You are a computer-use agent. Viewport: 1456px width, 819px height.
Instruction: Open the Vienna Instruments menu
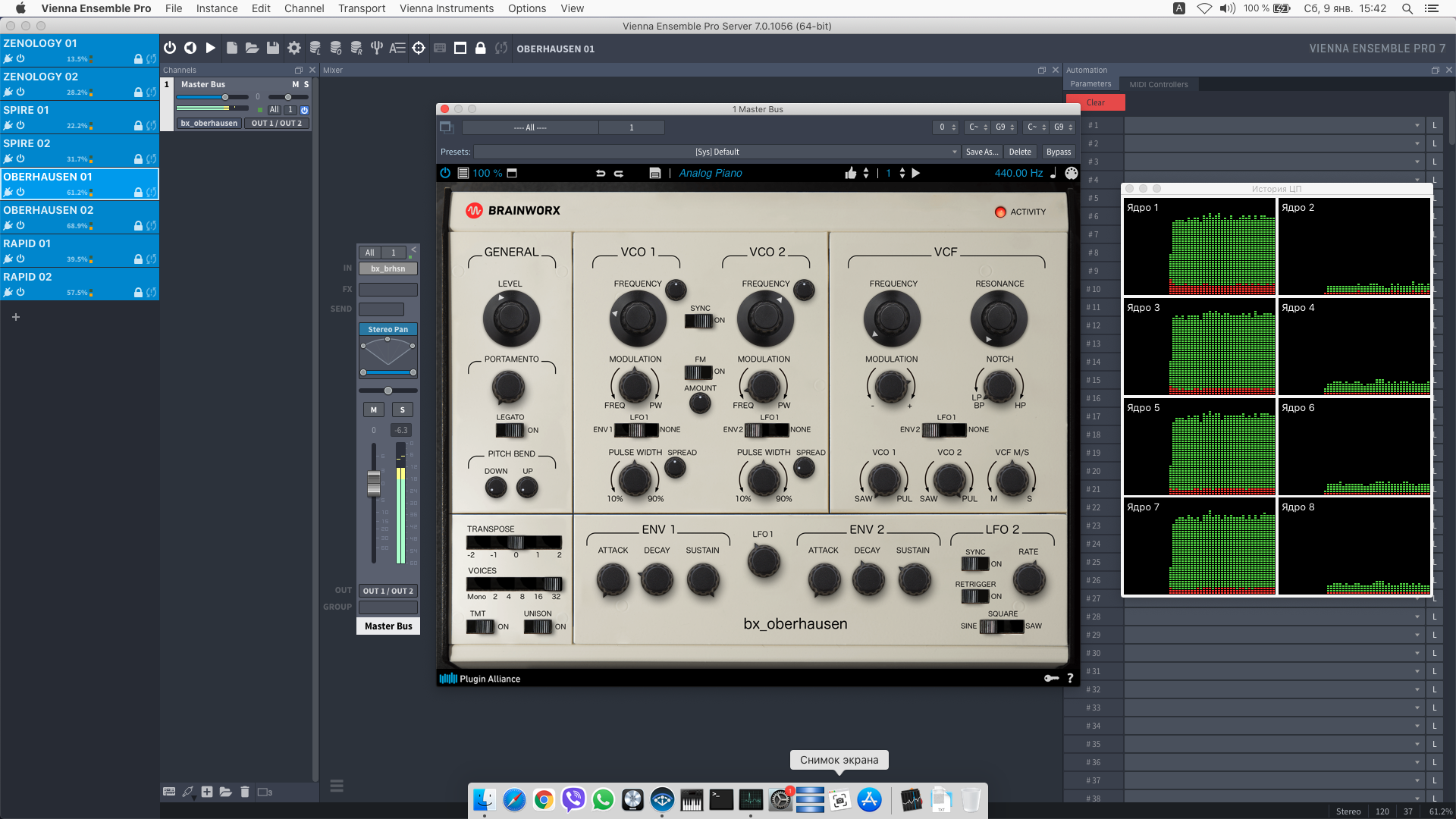[x=446, y=8]
